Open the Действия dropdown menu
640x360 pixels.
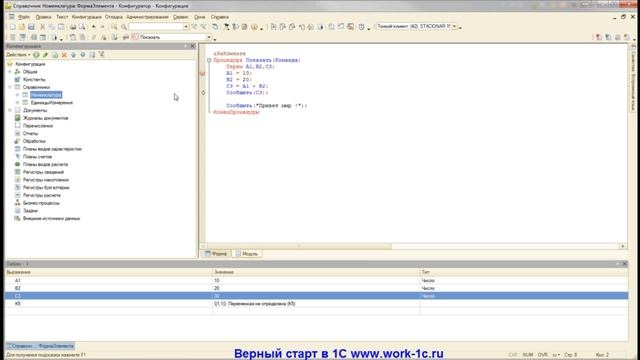click(18, 55)
